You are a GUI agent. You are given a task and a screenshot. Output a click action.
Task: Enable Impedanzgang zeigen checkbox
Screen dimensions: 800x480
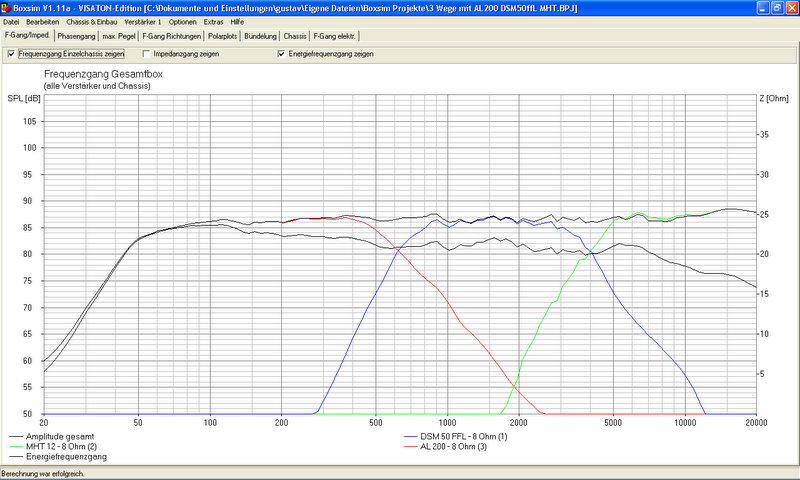[147, 54]
